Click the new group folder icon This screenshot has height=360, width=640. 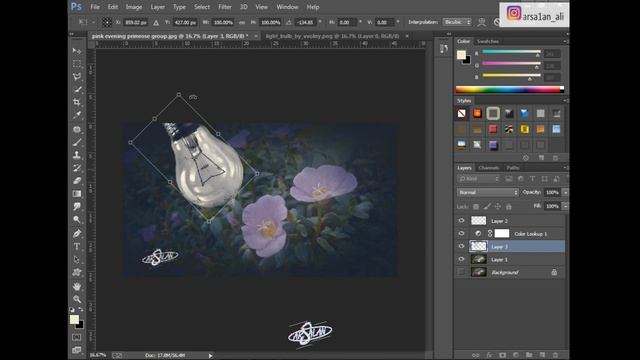pos(529,355)
